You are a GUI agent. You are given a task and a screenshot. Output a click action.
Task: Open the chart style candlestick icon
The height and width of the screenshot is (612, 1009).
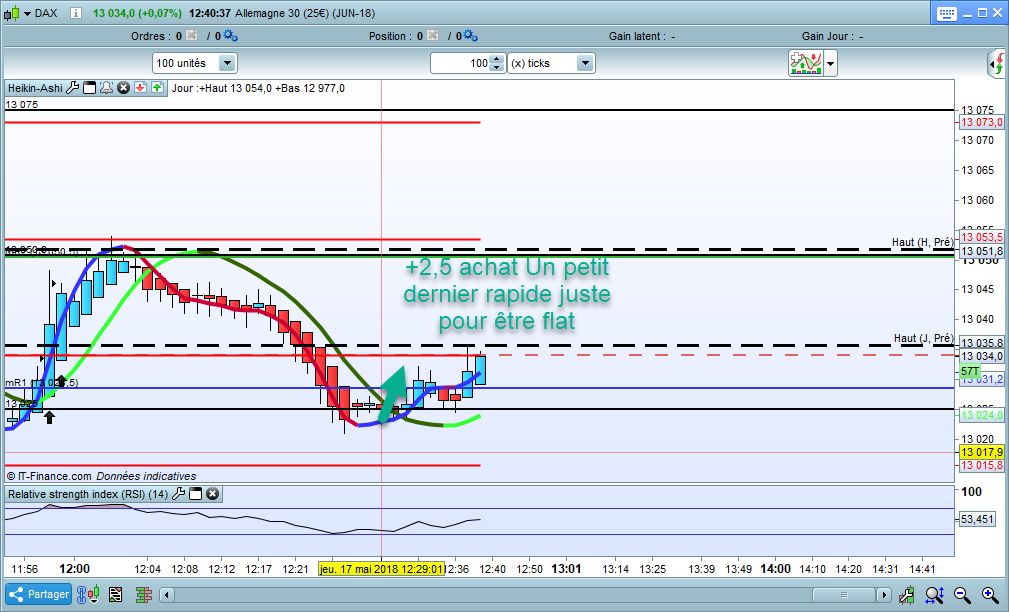point(12,13)
